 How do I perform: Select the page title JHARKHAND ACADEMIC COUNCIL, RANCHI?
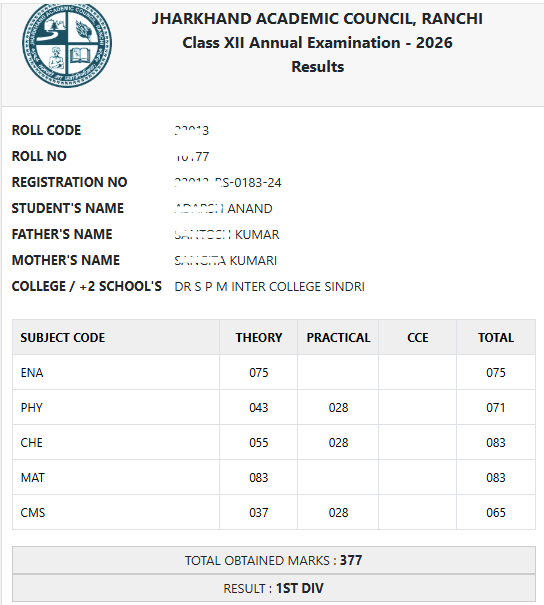tap(317, 19)
